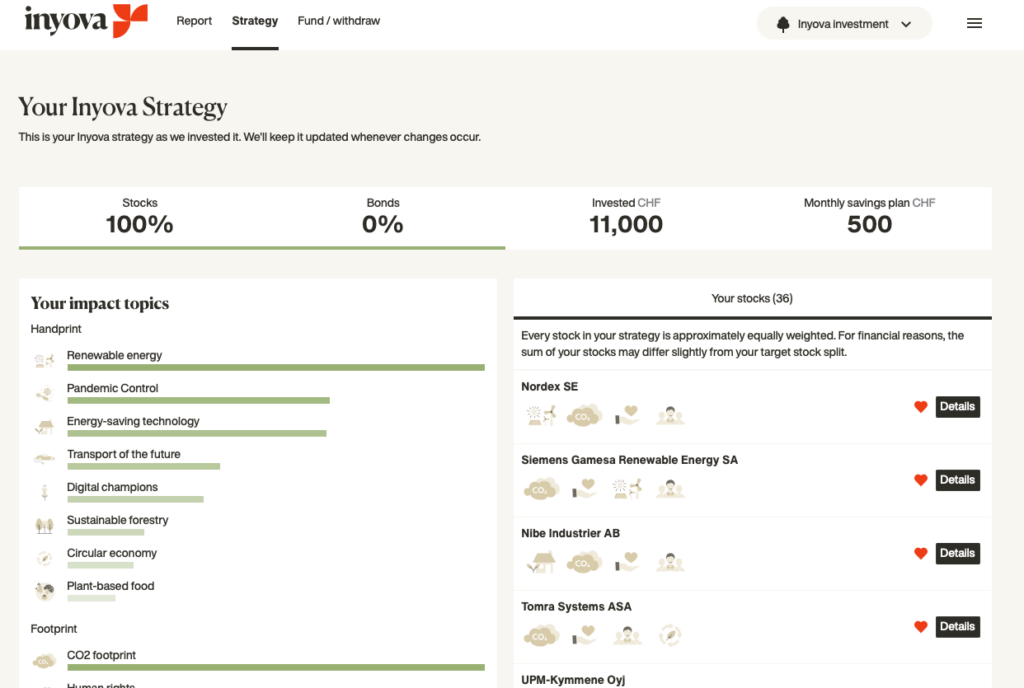Click Siemens Gamesa's renewable energy icon

click(627, 488)
